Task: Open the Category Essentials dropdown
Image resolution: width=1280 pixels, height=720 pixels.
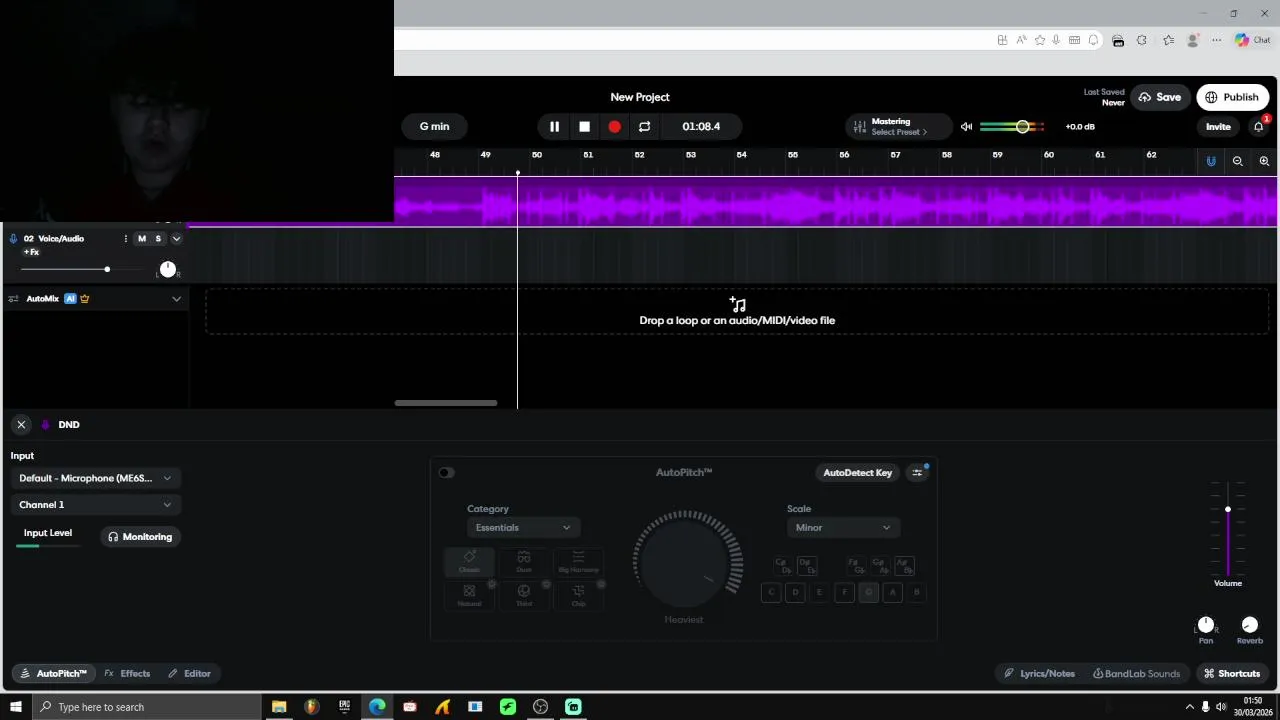Action: (523, 528)
